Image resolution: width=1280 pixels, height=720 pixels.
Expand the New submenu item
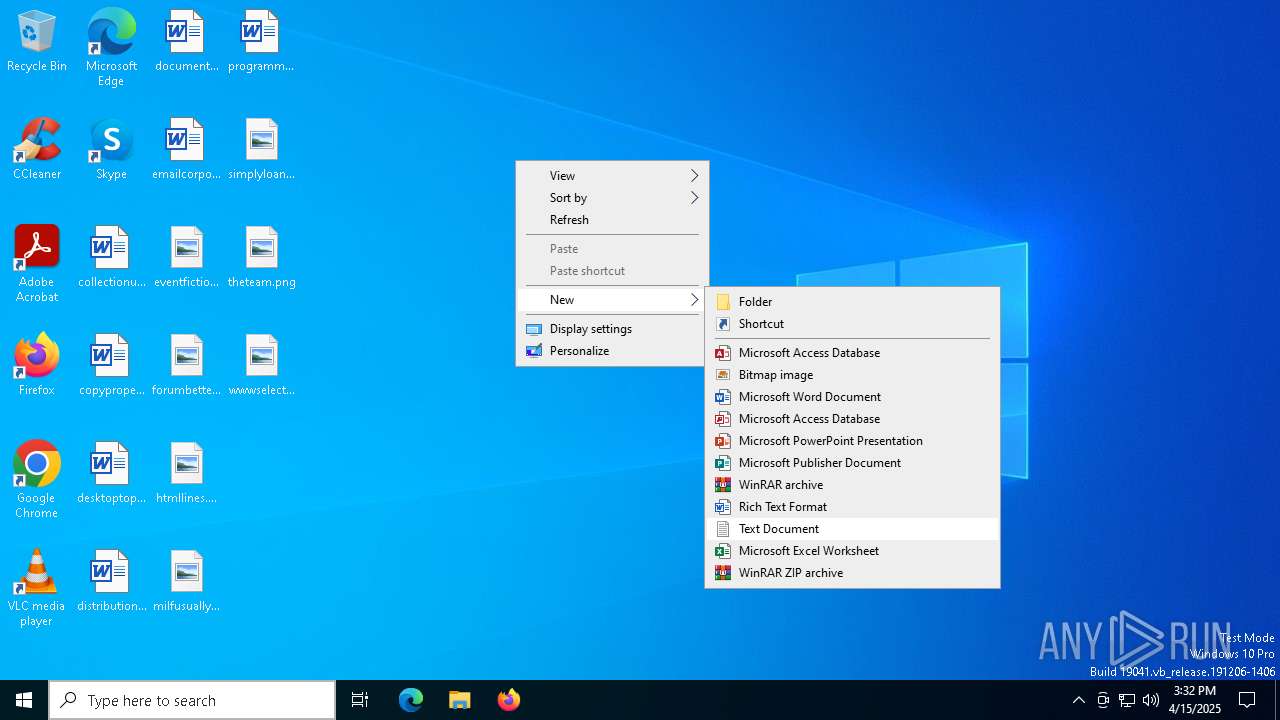(612, 300)
